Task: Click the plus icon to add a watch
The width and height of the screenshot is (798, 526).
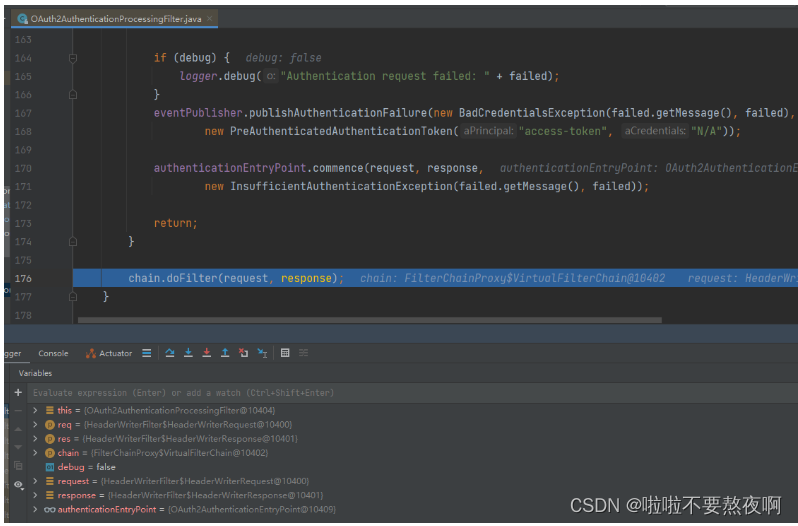Action: [x=18, y=393]
